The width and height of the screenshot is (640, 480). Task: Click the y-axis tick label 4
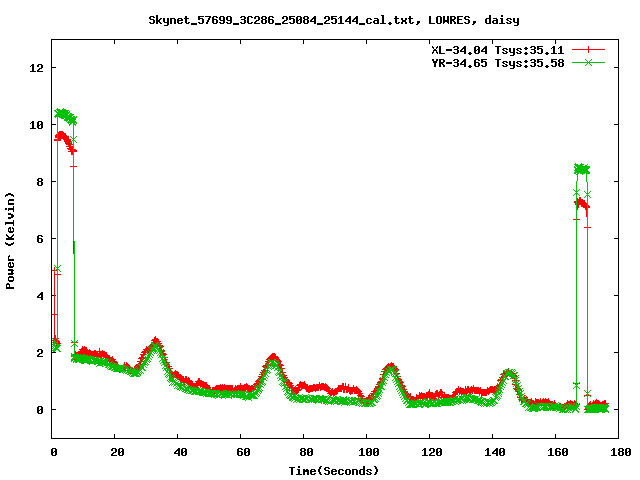(40, 296)
